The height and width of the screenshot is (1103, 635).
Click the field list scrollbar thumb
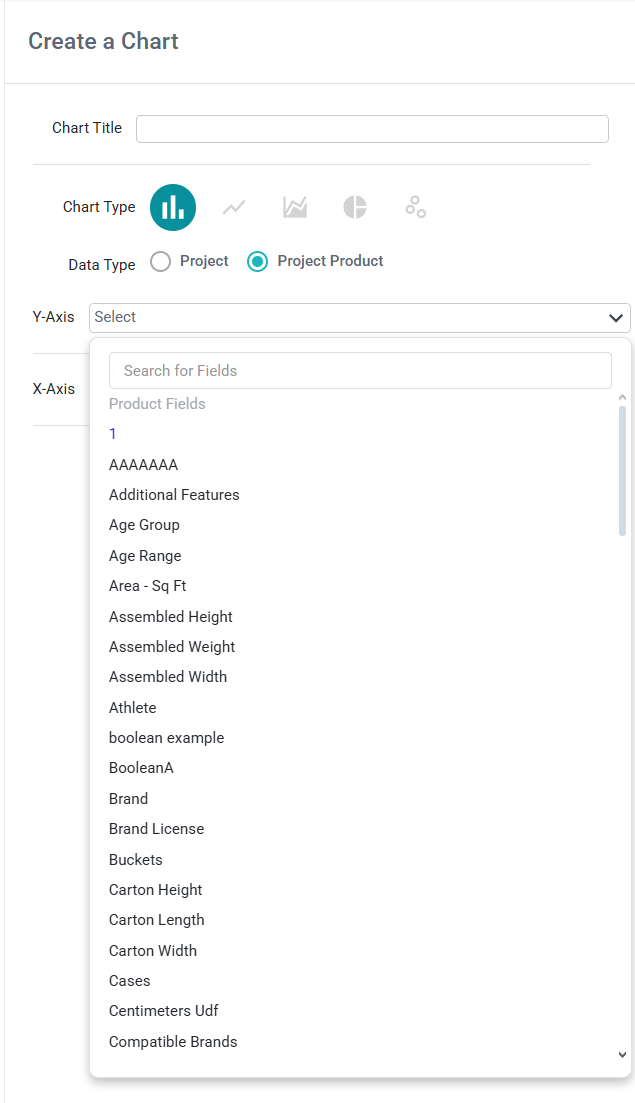click(622, 471)
